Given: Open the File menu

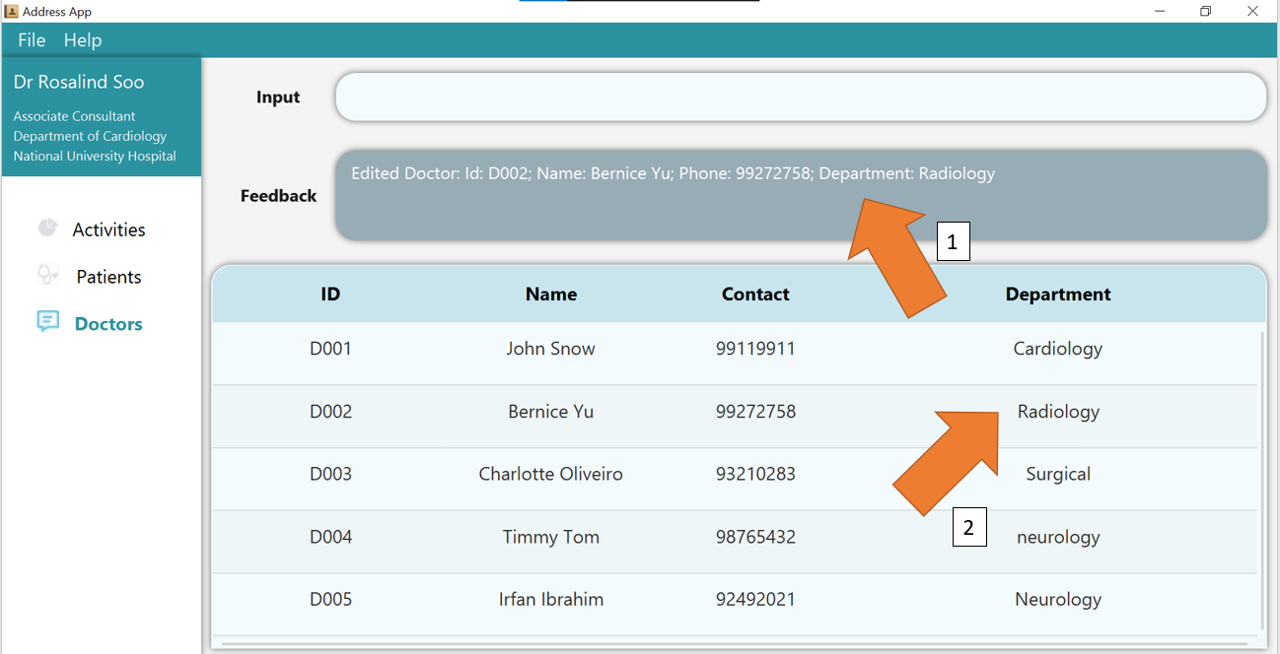Looking at the screenshot, I should [x=32, y=40].
